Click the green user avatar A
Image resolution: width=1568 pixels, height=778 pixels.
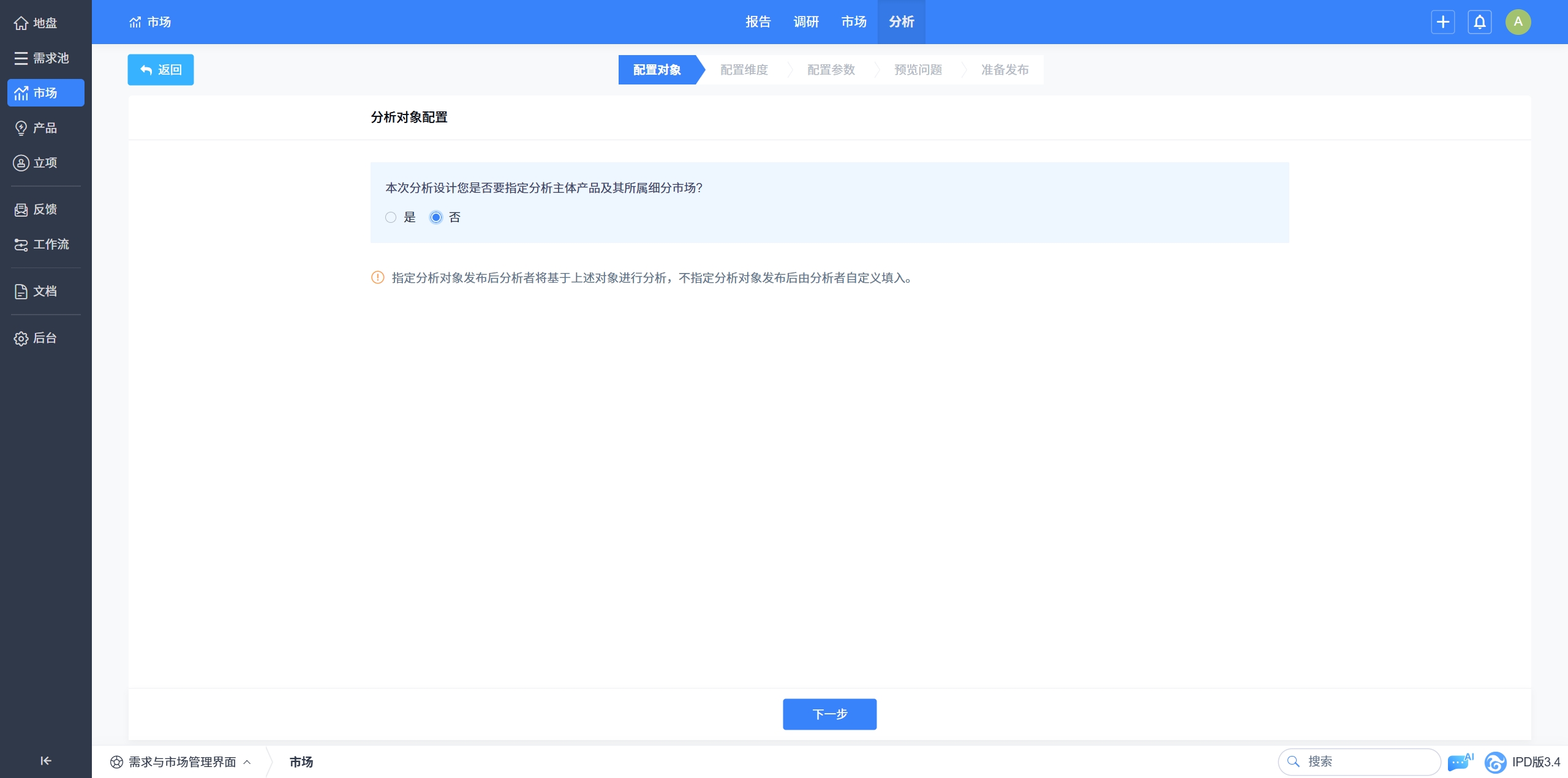click(x=1518, y=22)
